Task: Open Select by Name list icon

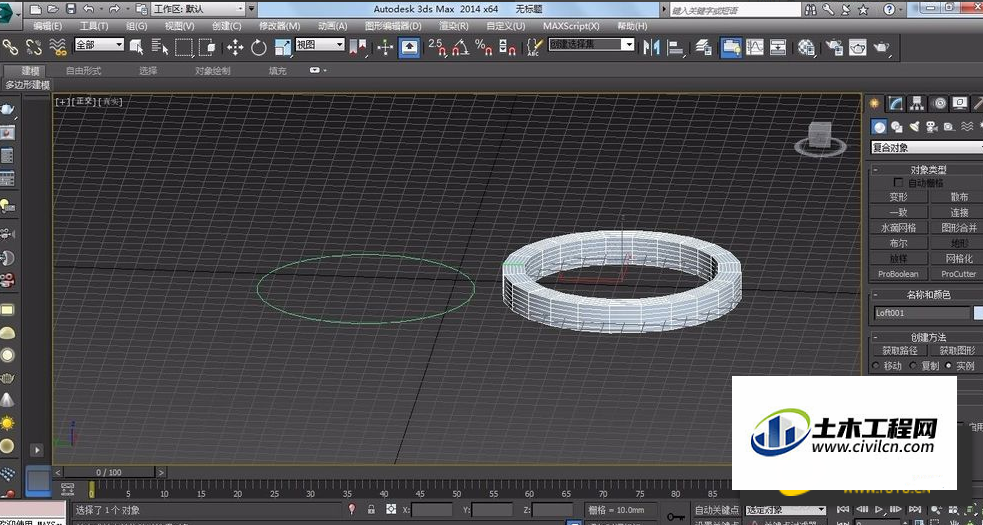Action: click(160, 46)
